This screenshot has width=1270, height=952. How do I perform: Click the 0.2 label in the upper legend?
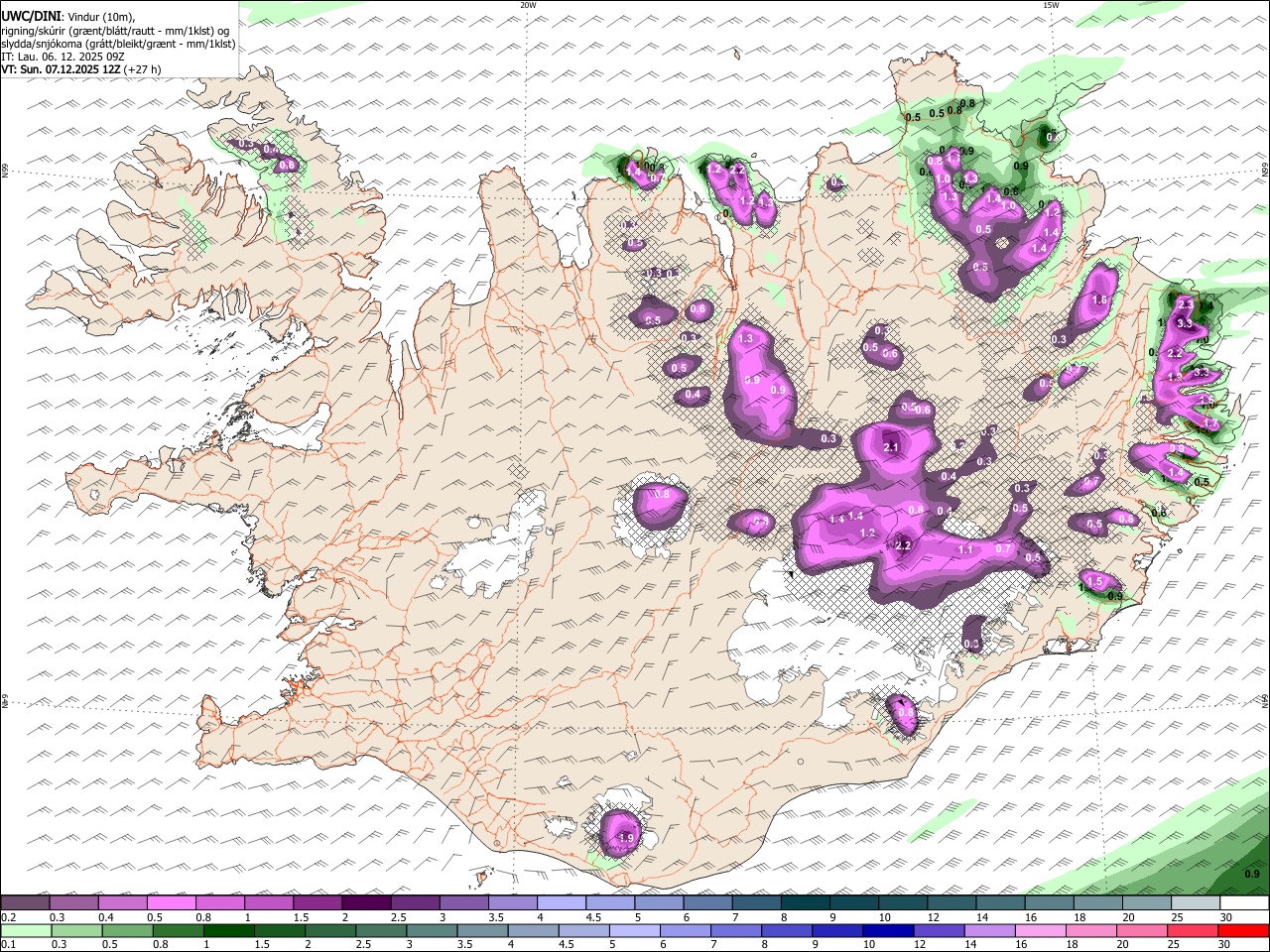[8, 917]
